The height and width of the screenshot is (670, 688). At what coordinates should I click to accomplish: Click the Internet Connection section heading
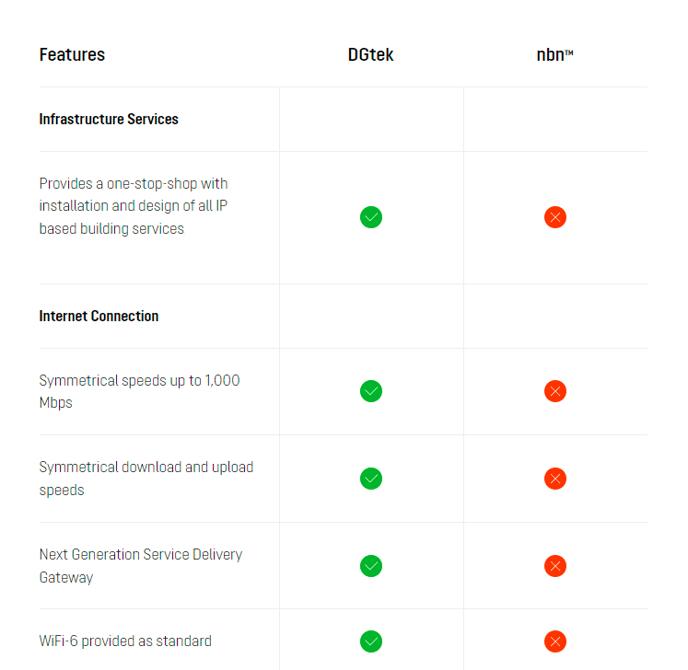coord(99,316)
